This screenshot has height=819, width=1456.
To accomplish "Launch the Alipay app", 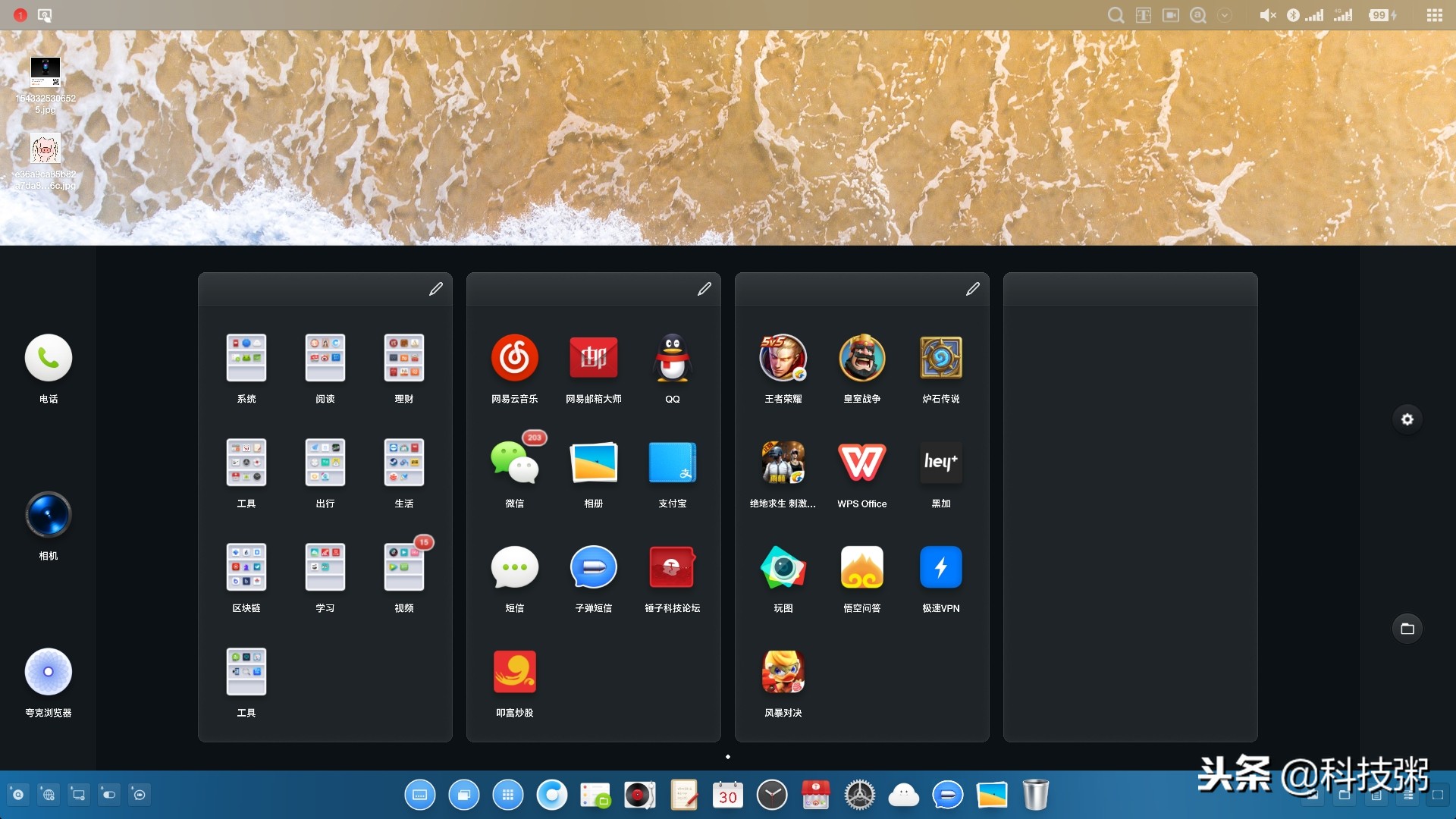I will click(672, 463).
